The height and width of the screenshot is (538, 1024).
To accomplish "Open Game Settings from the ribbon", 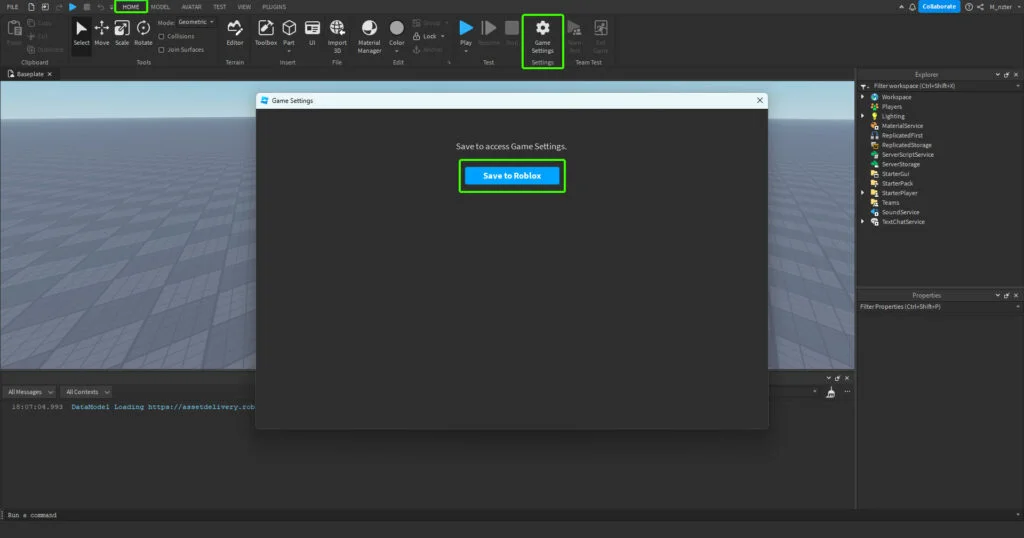I will click(x=542, y=35).
